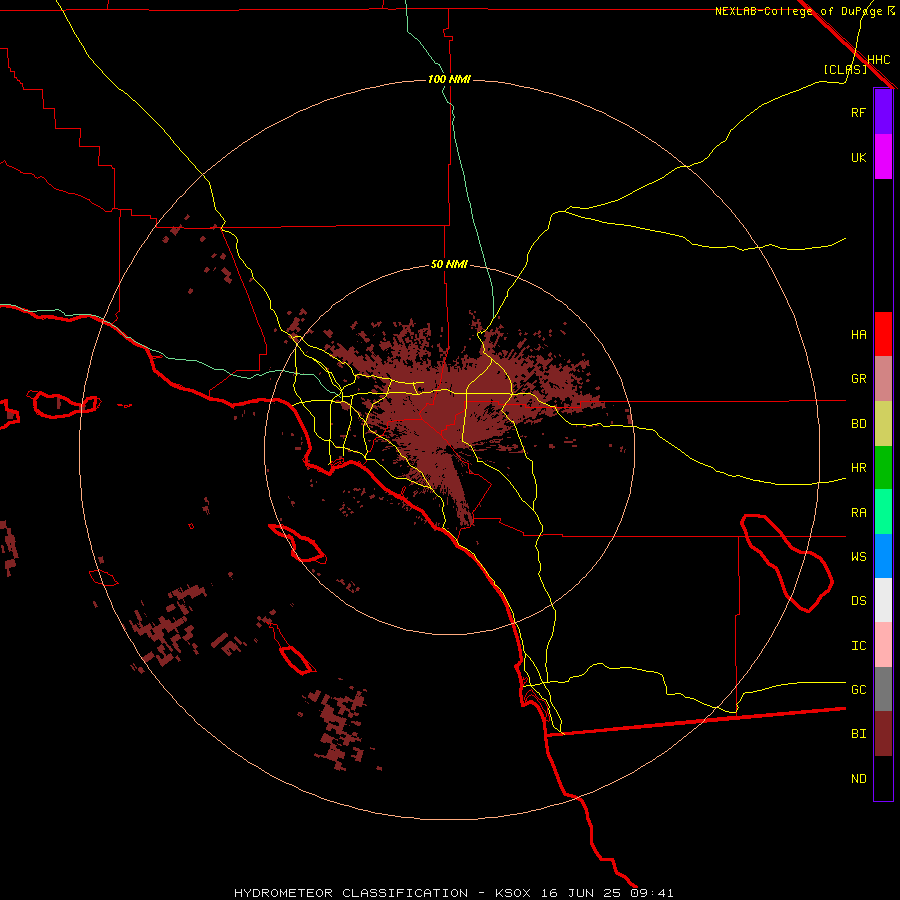The width and height of the screenshot is (900, 900).
Task: Click the UK legend label
Action: coord(858,157)
